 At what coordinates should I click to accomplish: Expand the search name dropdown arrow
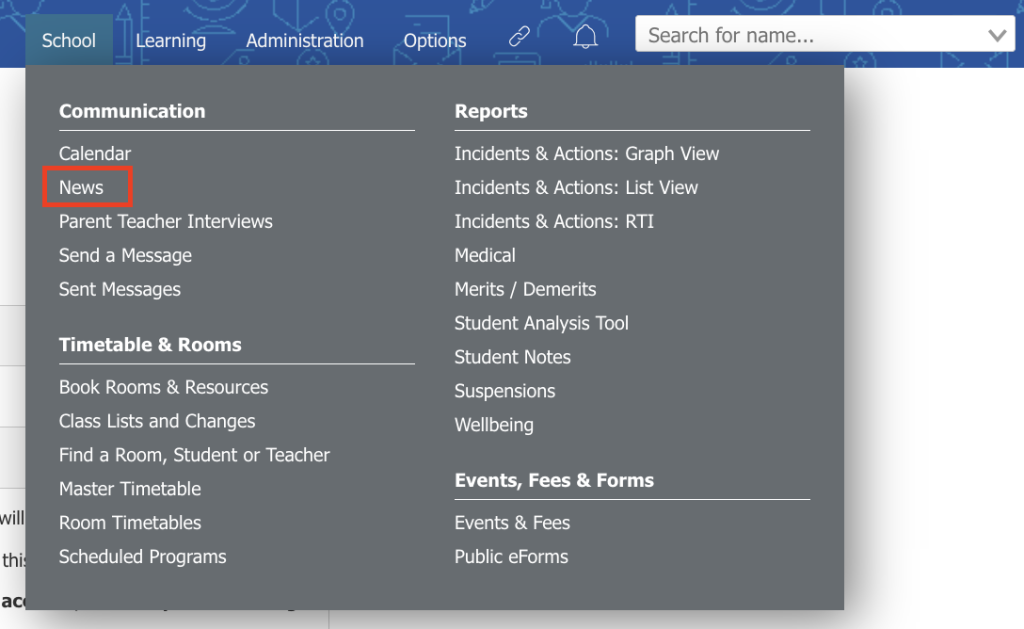(x=997, y=35)
